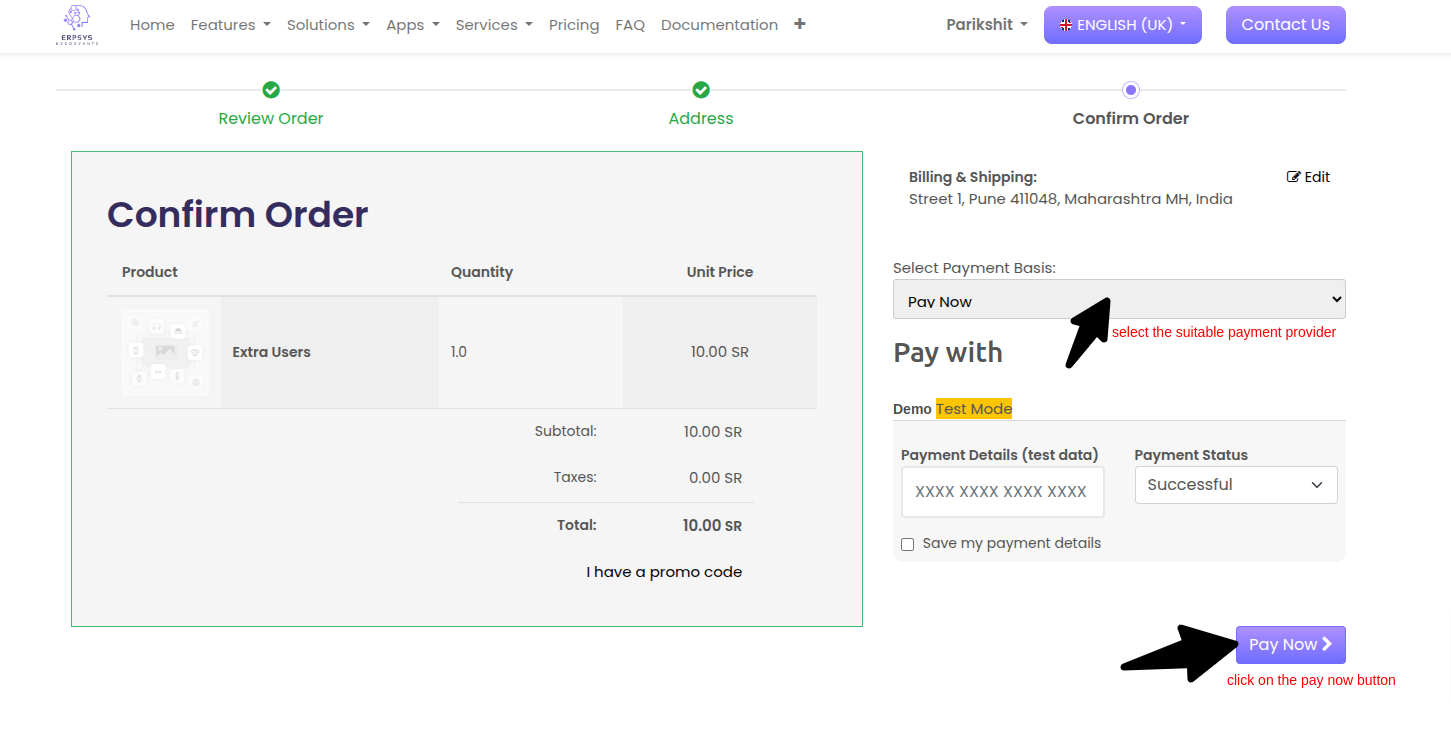Focus the Payment Details card number field

pyautogui.click(x=1002, y=492)
